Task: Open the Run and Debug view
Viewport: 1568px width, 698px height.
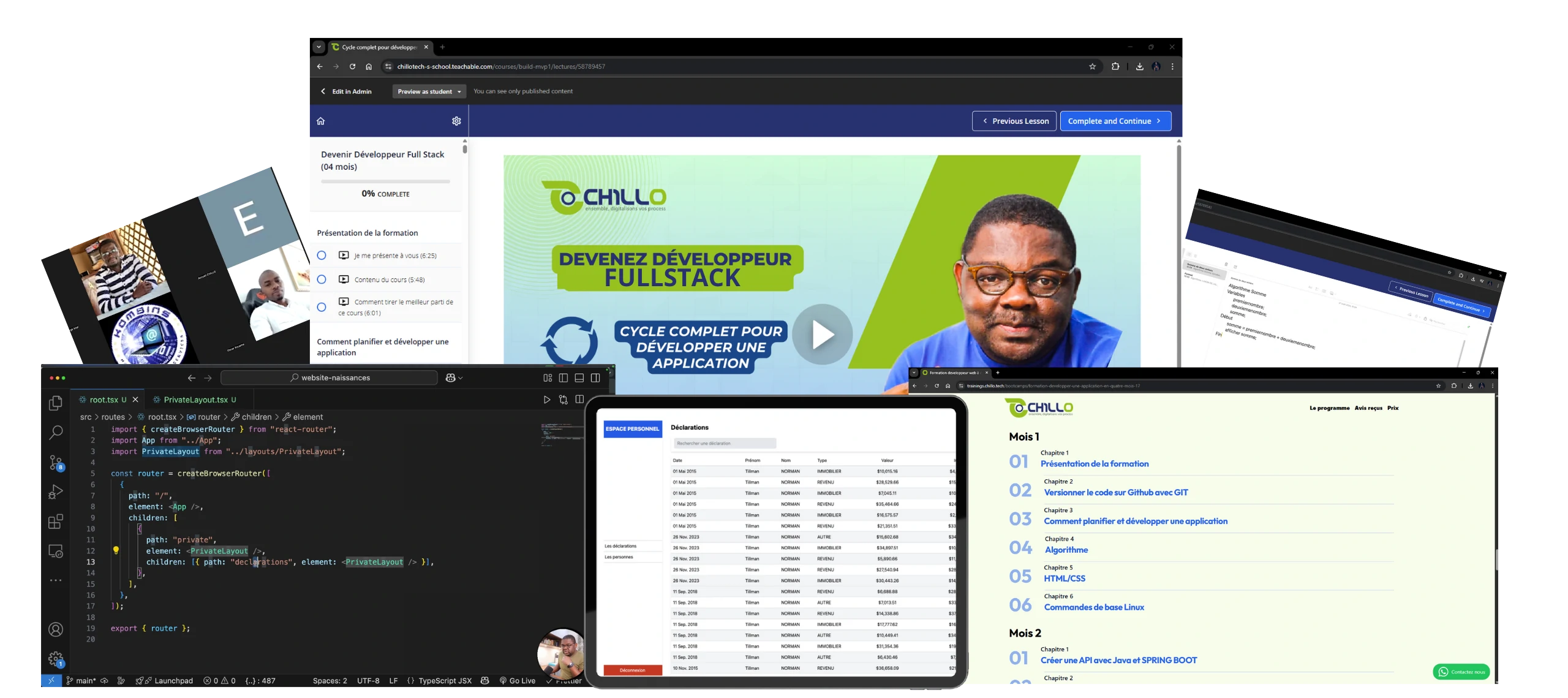Action: click(x=55, y=492)
